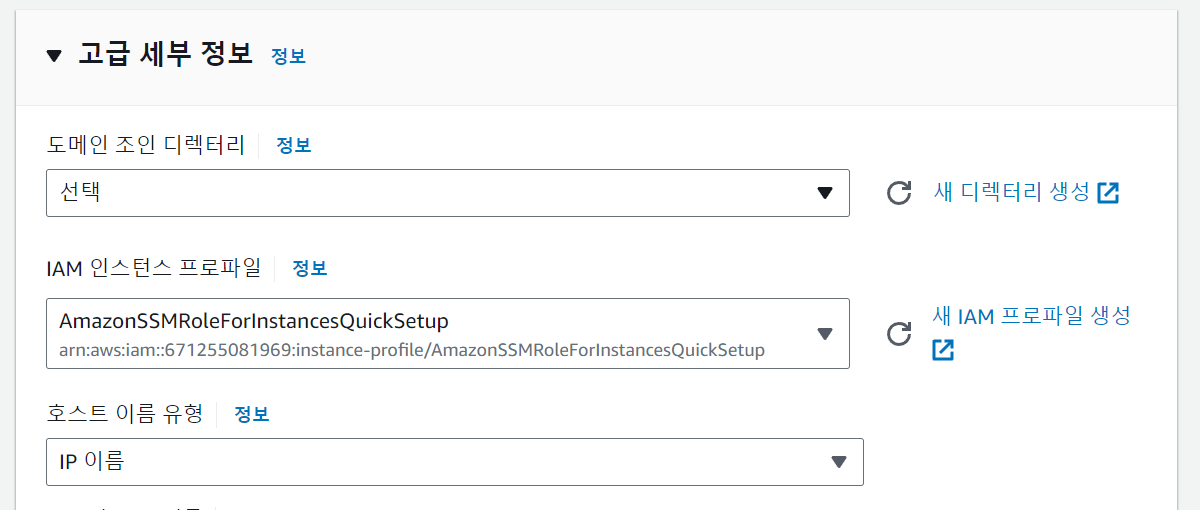Click external-link icon below 새 IAM 프로파일 생성

943,350
